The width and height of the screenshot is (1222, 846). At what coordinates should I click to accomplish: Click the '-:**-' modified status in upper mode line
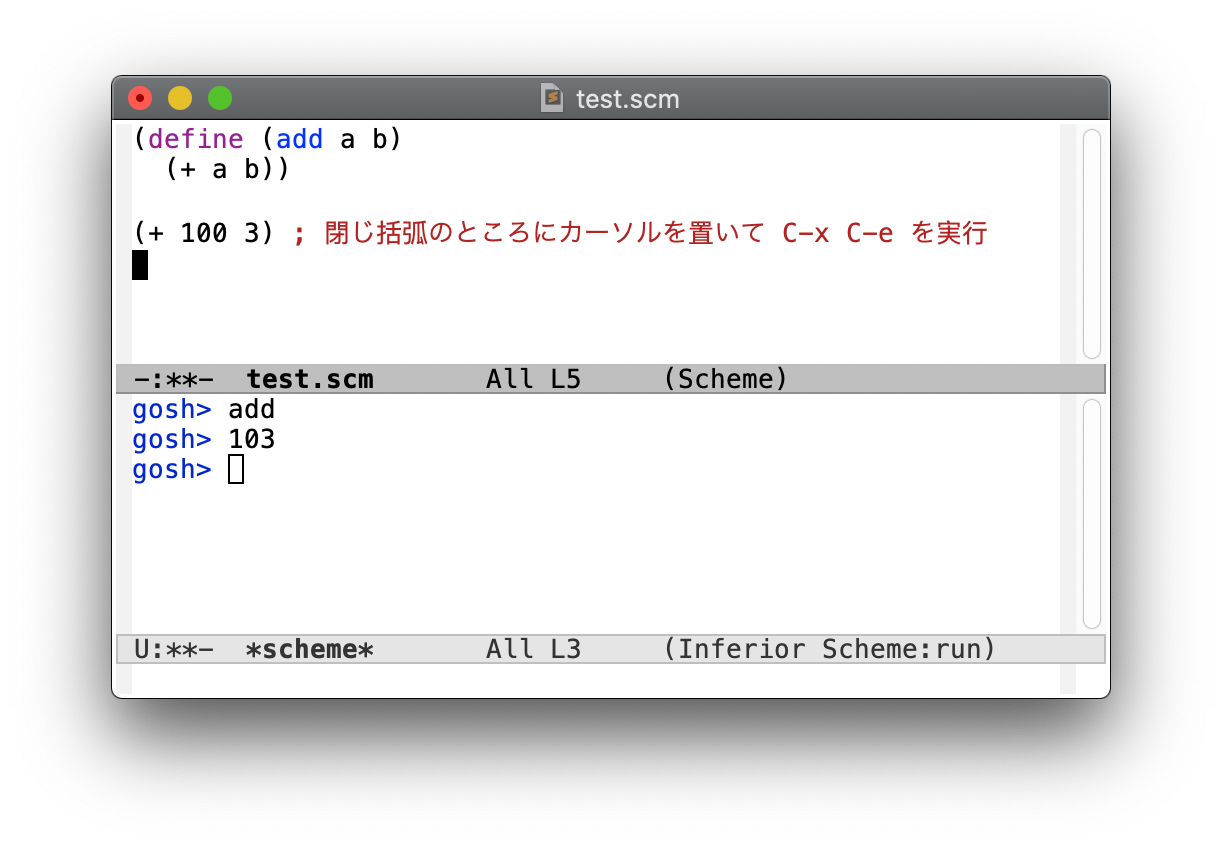click(x=173, y=380)
